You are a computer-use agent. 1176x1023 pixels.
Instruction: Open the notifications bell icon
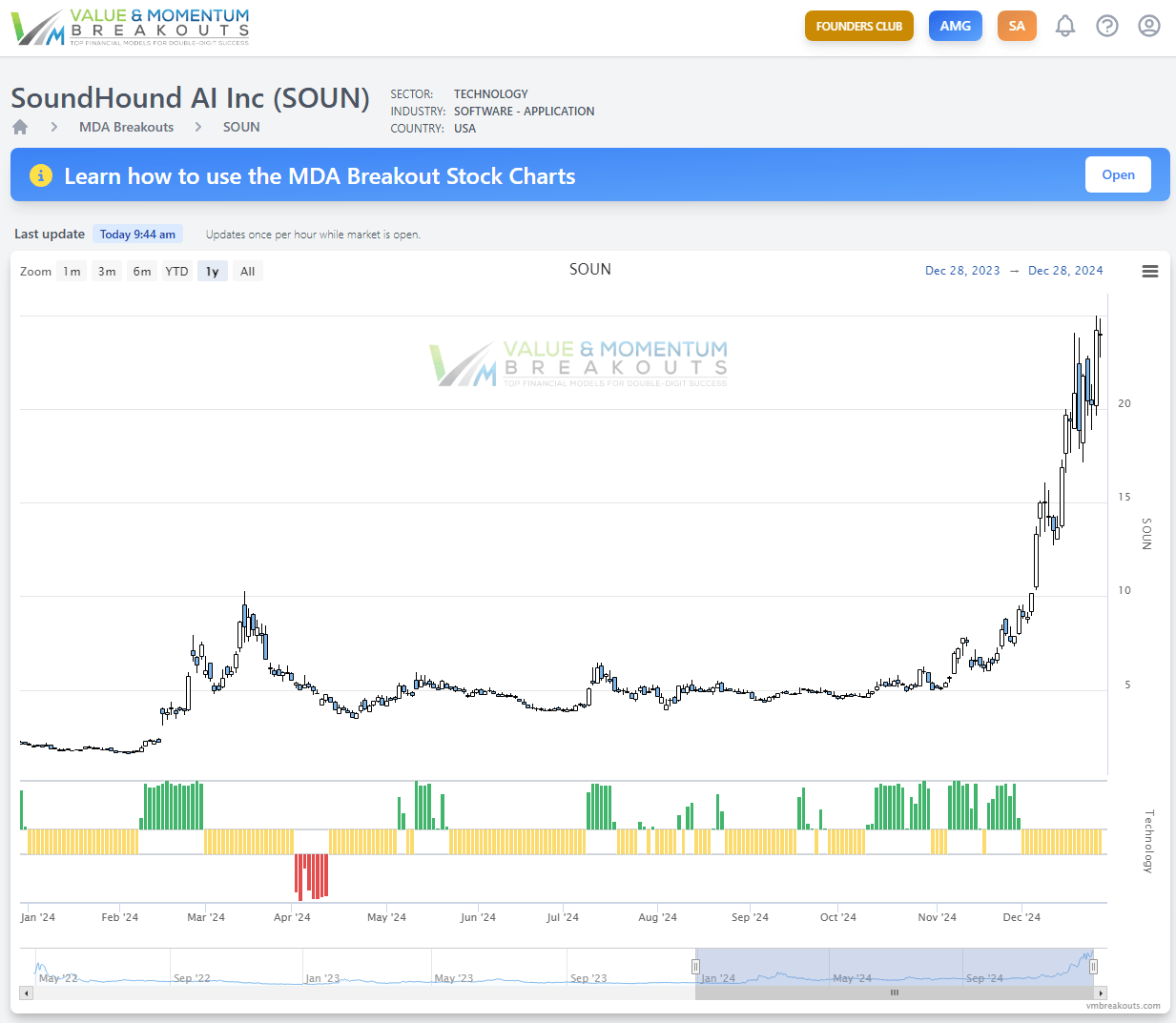click(1065, 26)
